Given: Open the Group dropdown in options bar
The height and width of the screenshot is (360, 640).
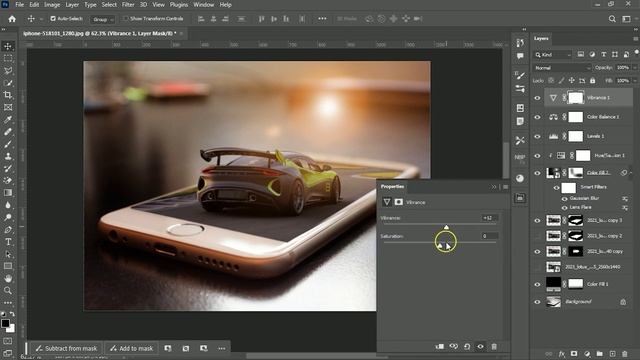Looking at the screenshot, I should [x=102, y=19].
